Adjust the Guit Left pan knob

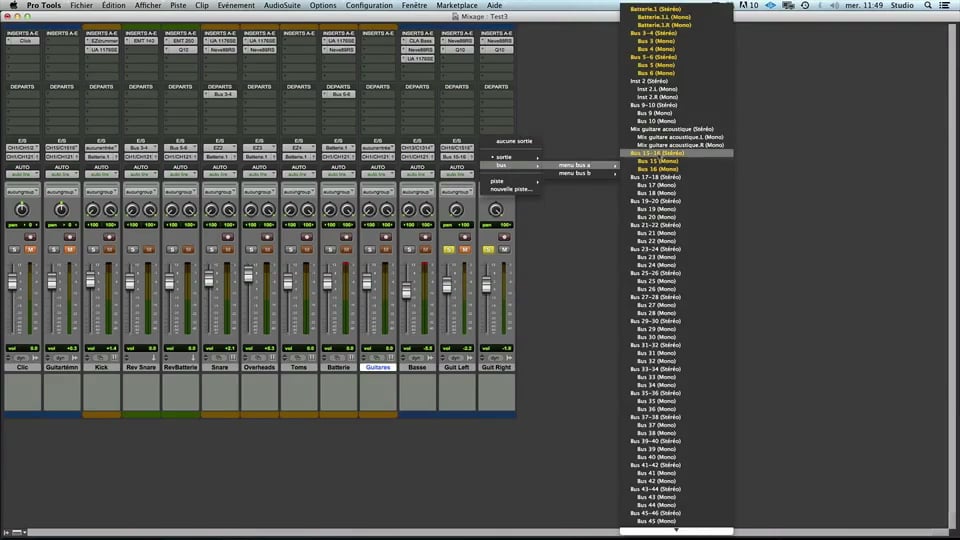coord(456,210)
